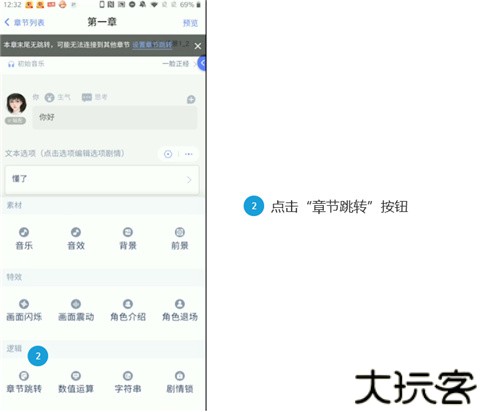The width and height of the screenshot is (480, 412).
Task: Insert 背景 background material
Action: click(x=128, y=239)
